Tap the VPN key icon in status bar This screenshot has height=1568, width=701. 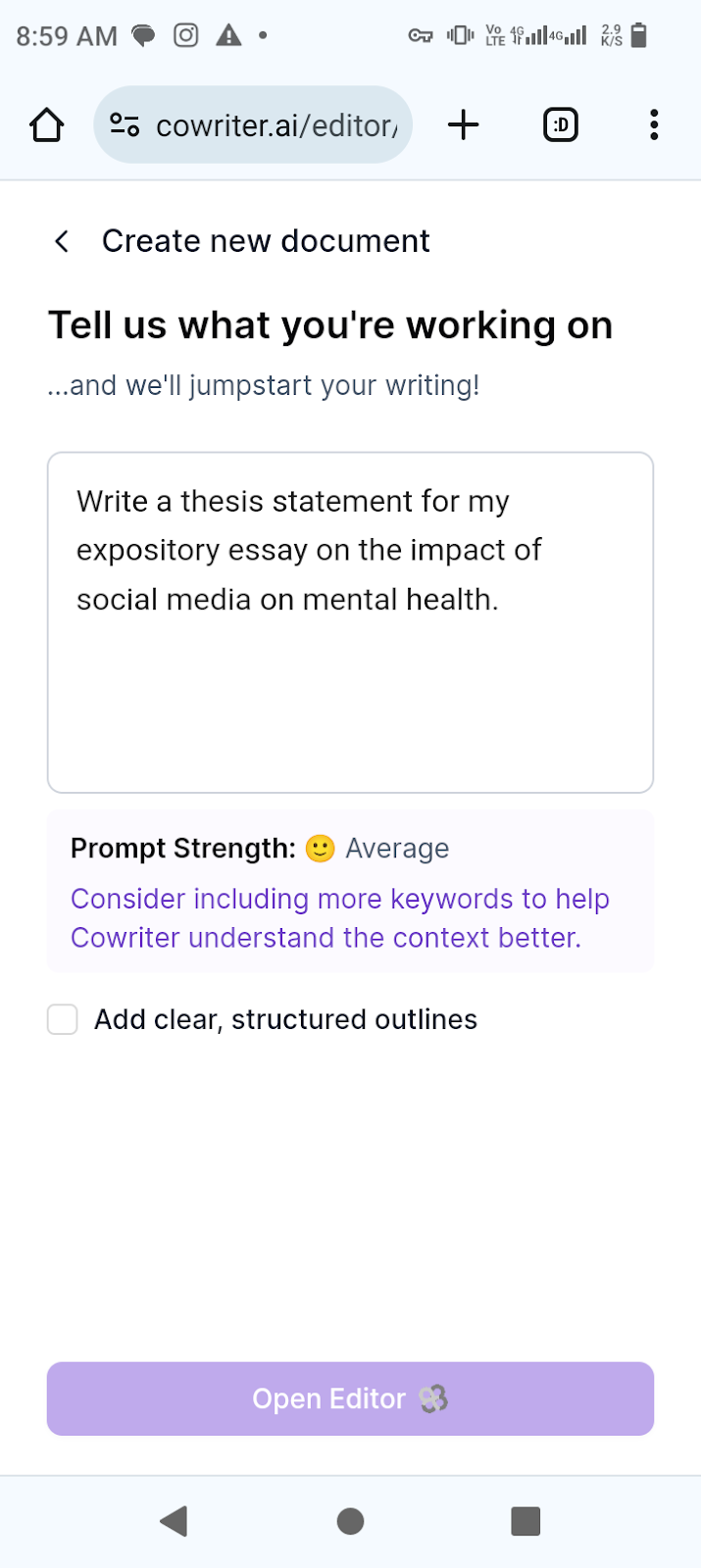tap(421, 36)
